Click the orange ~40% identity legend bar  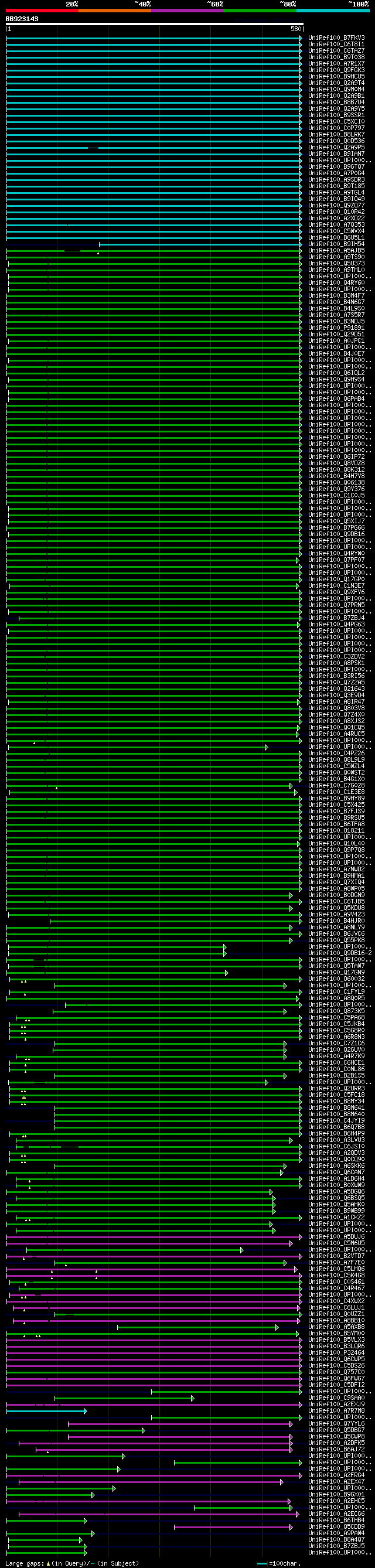(x=114, y=11)
